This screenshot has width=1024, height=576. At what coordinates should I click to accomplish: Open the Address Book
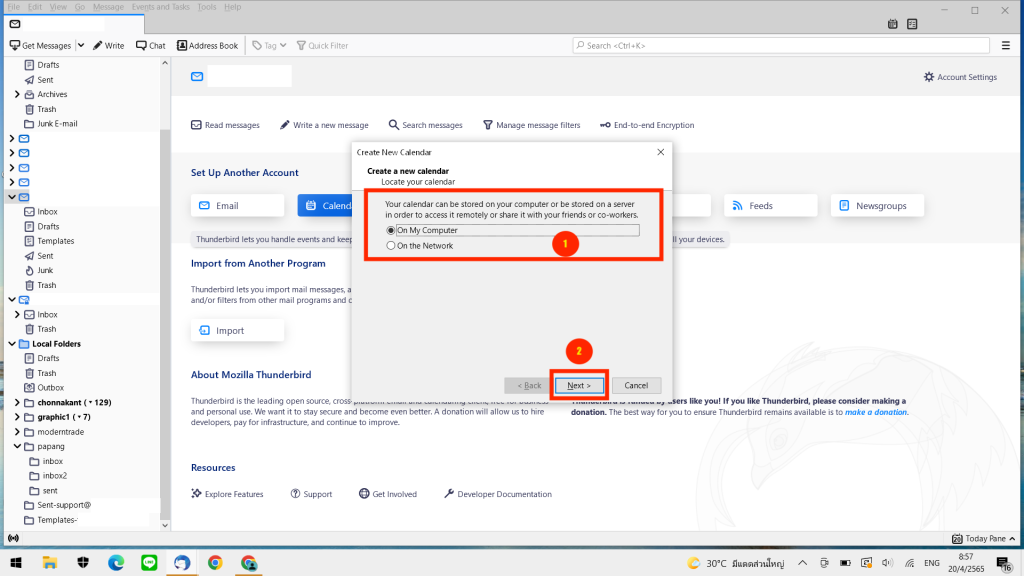(182, 45)
